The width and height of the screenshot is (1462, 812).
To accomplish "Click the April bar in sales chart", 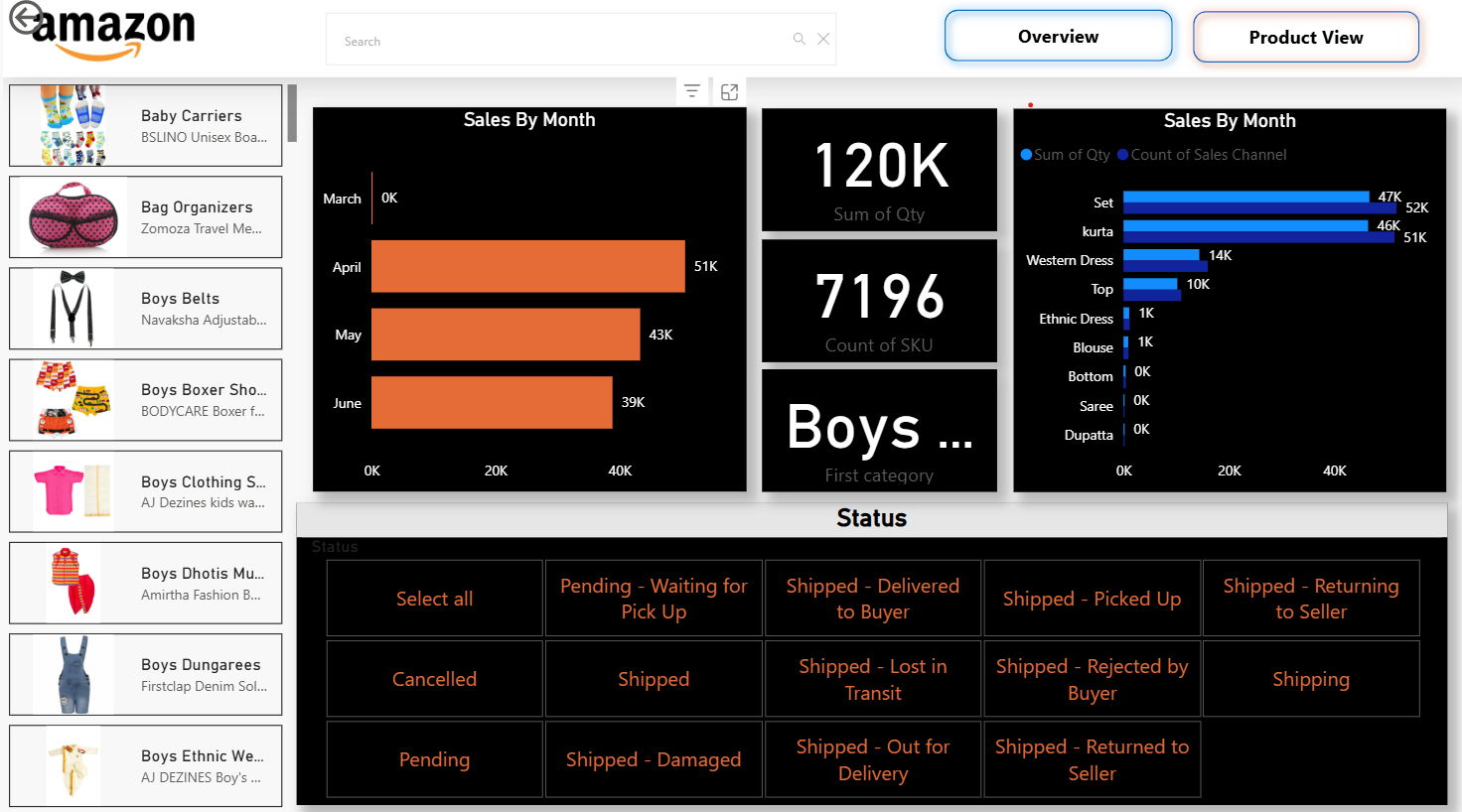I will [527, 266].
